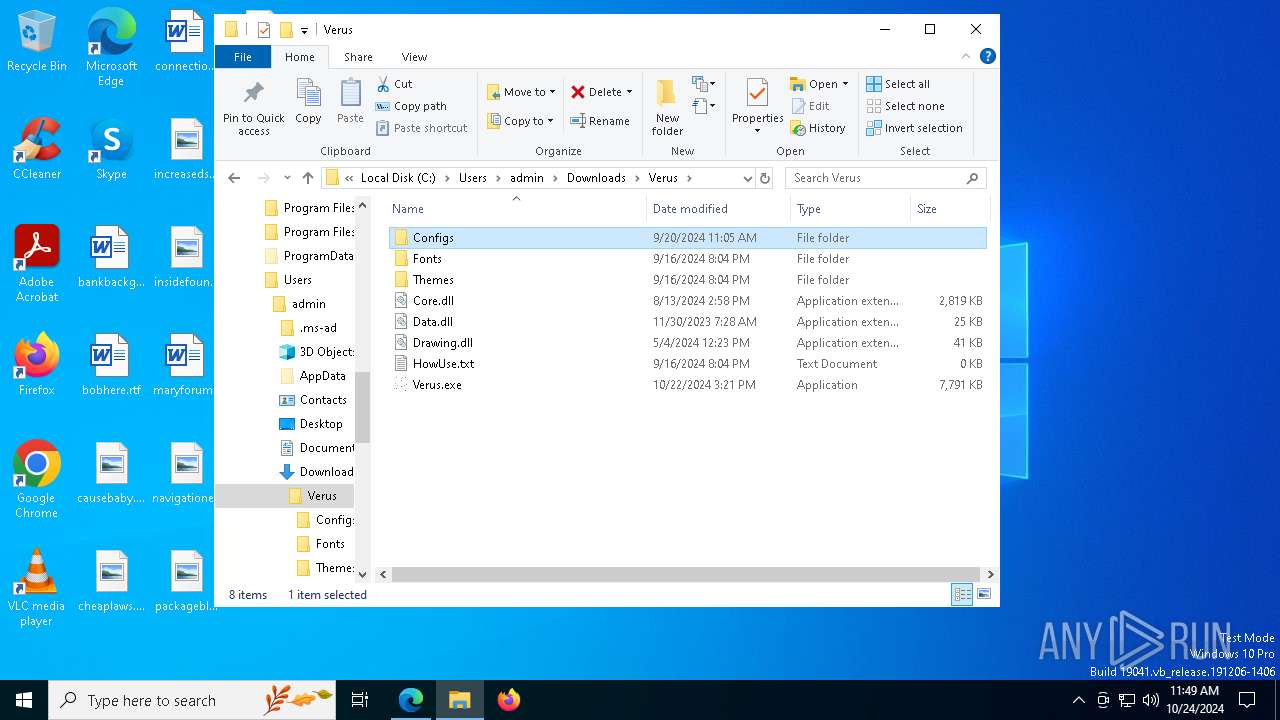1280x720 pixels.
Task: Click Copy path in Clipboard group
Action: (x=411, y=106)
